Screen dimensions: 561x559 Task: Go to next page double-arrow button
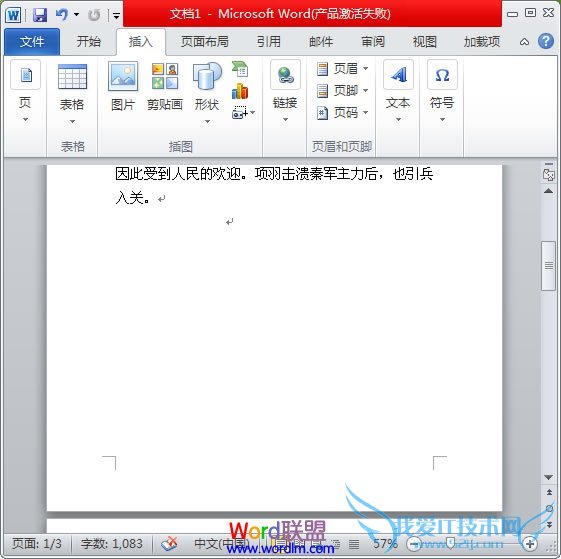pos(549,525)
